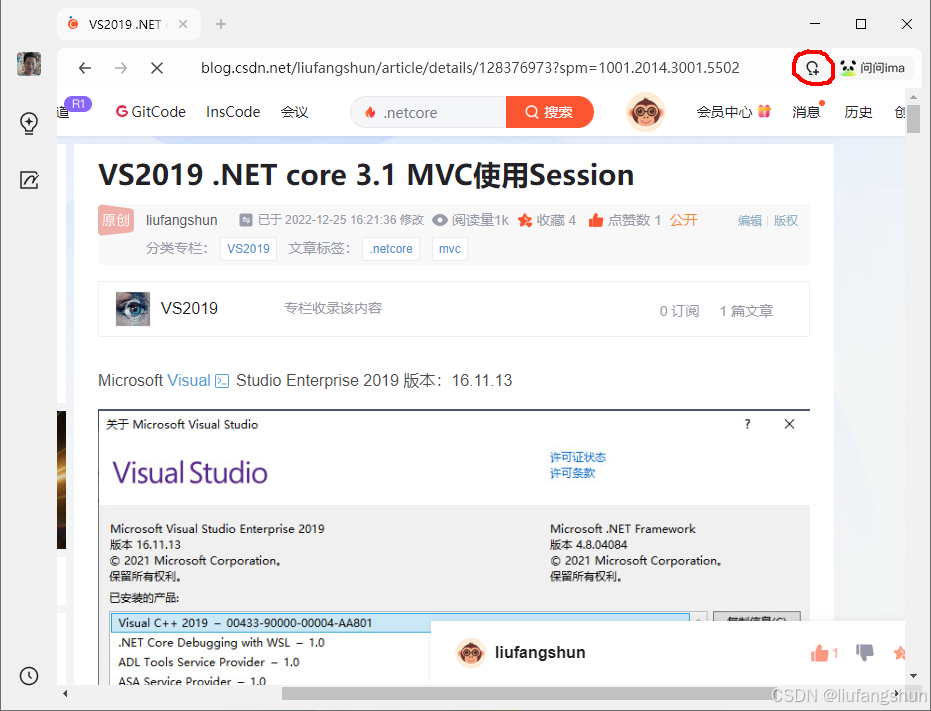931x711 pixels.
Task: Click the 公开 visibility label
Action: [x=683, y=220]
